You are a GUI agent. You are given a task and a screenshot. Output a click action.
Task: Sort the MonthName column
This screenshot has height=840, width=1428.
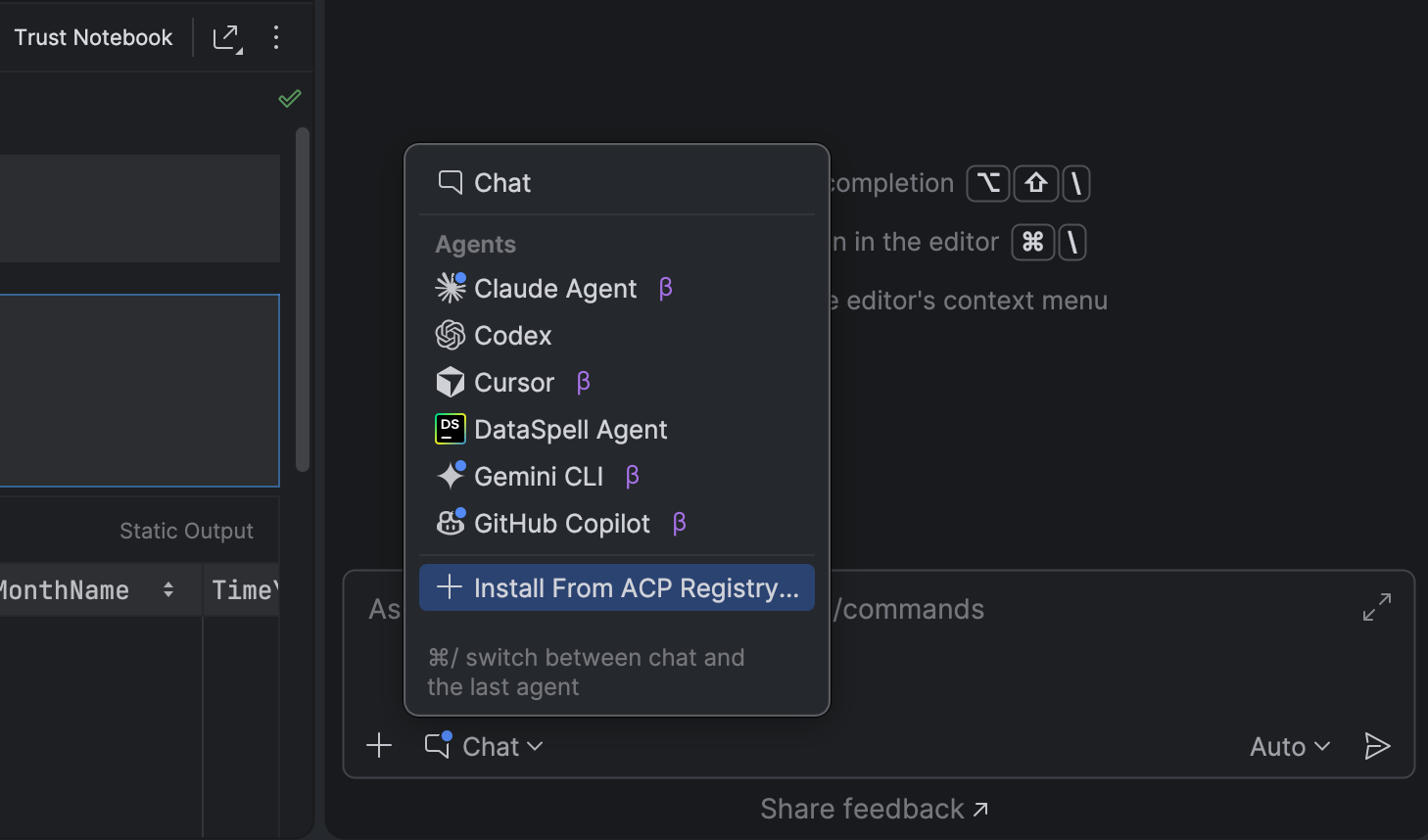tap(168, 589)
